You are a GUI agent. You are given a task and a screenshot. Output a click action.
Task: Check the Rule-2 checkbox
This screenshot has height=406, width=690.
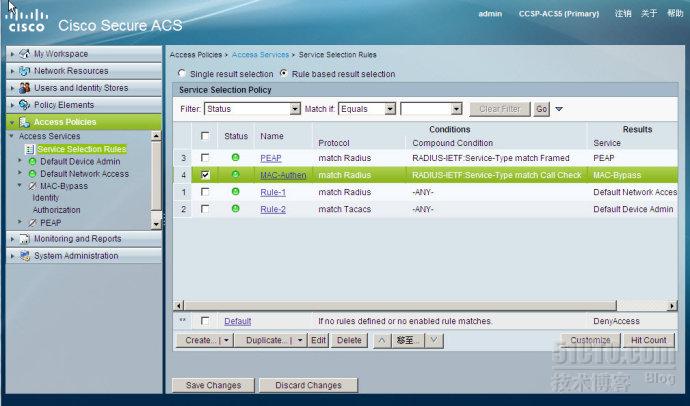[205, 209]
